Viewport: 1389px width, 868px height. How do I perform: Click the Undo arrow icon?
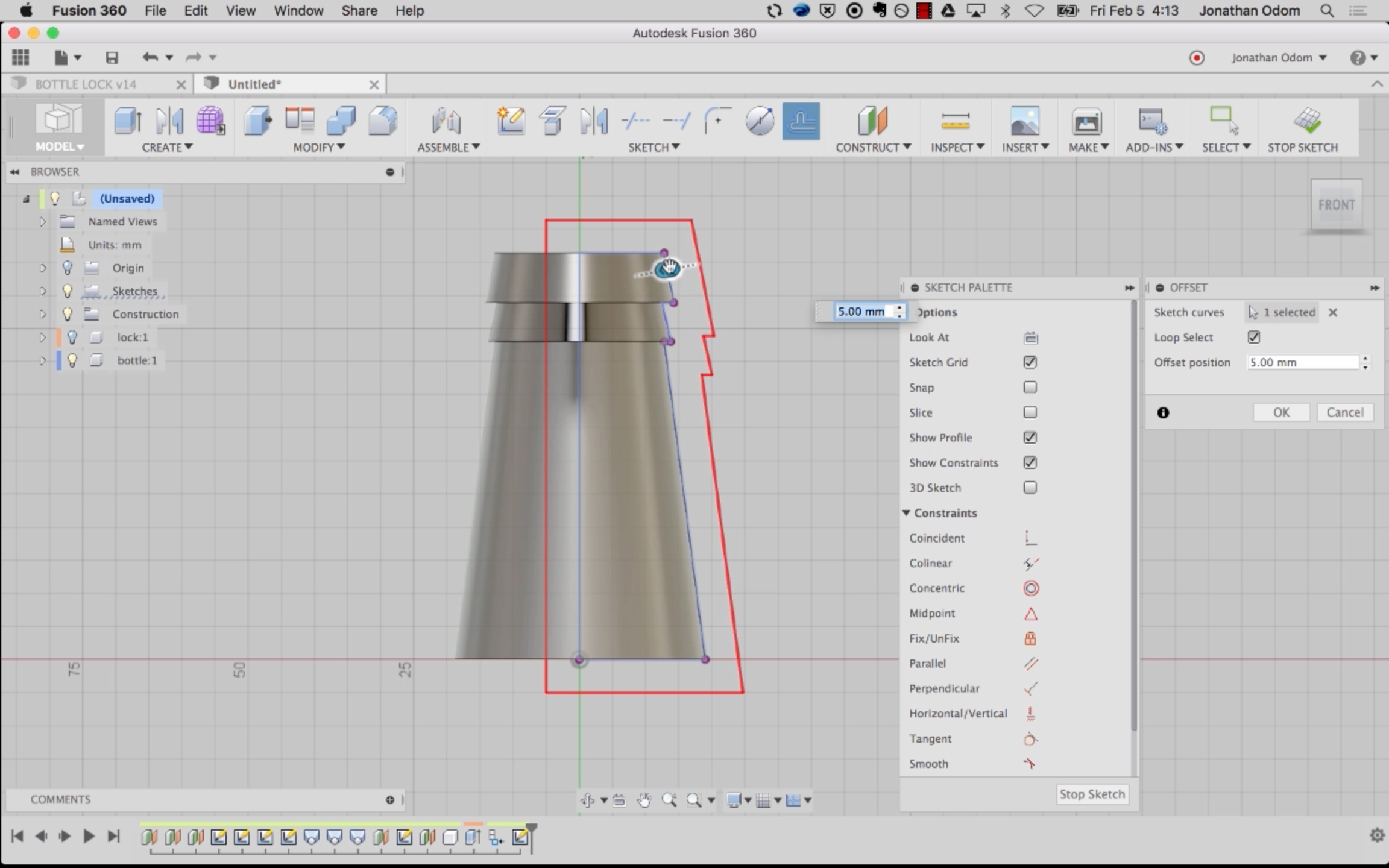pos(150,58)
